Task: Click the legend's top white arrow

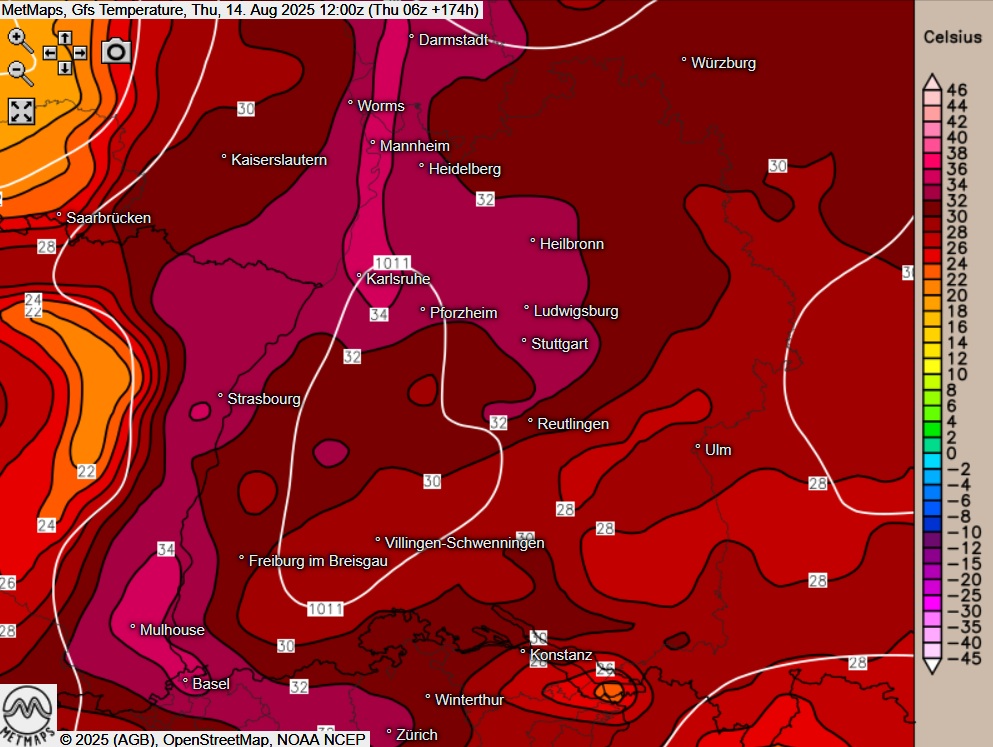Action: (x=930, y=80)
